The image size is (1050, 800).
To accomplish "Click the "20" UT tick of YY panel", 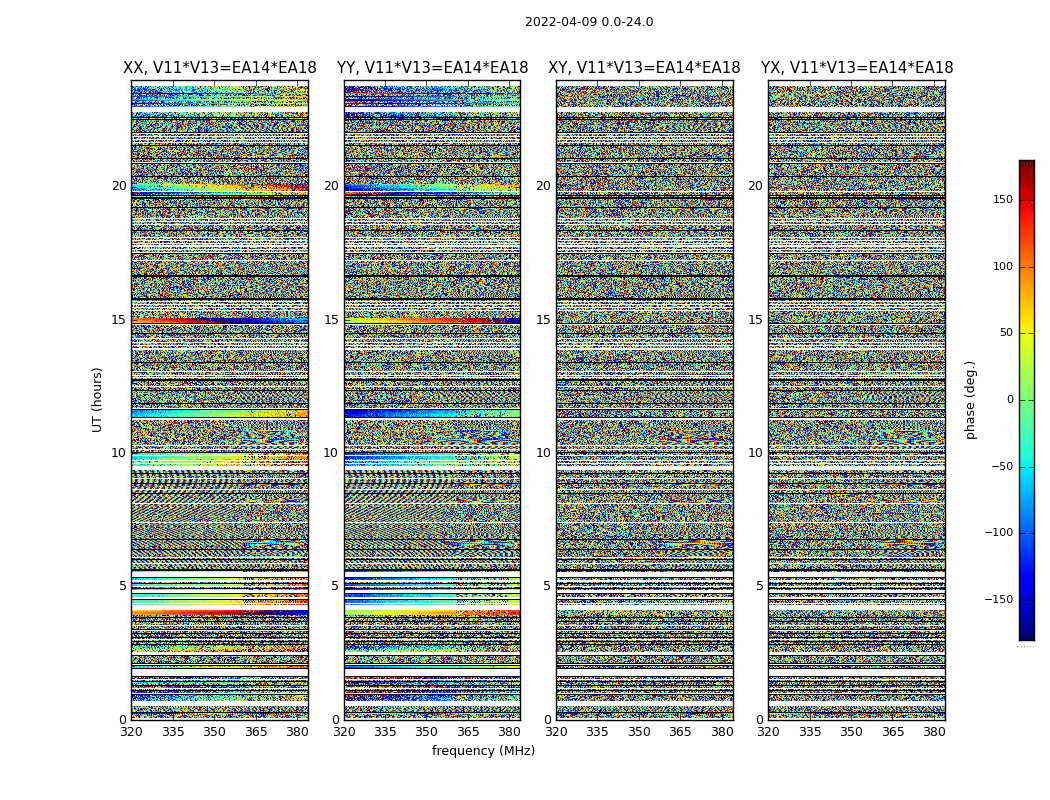I will [x=331, y=186].
